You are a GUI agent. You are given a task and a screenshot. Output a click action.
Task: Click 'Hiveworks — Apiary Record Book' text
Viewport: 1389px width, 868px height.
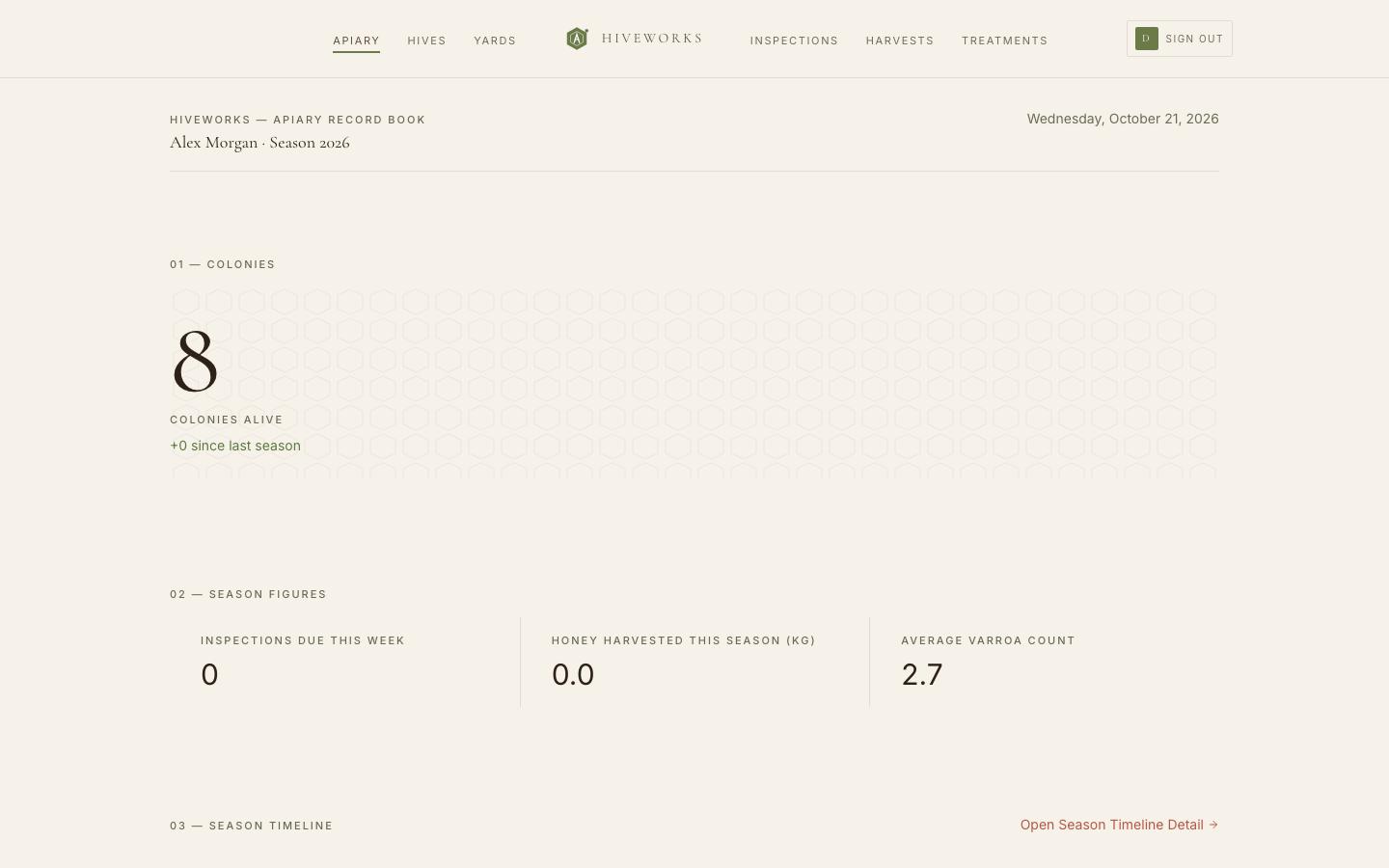point(297,120)
